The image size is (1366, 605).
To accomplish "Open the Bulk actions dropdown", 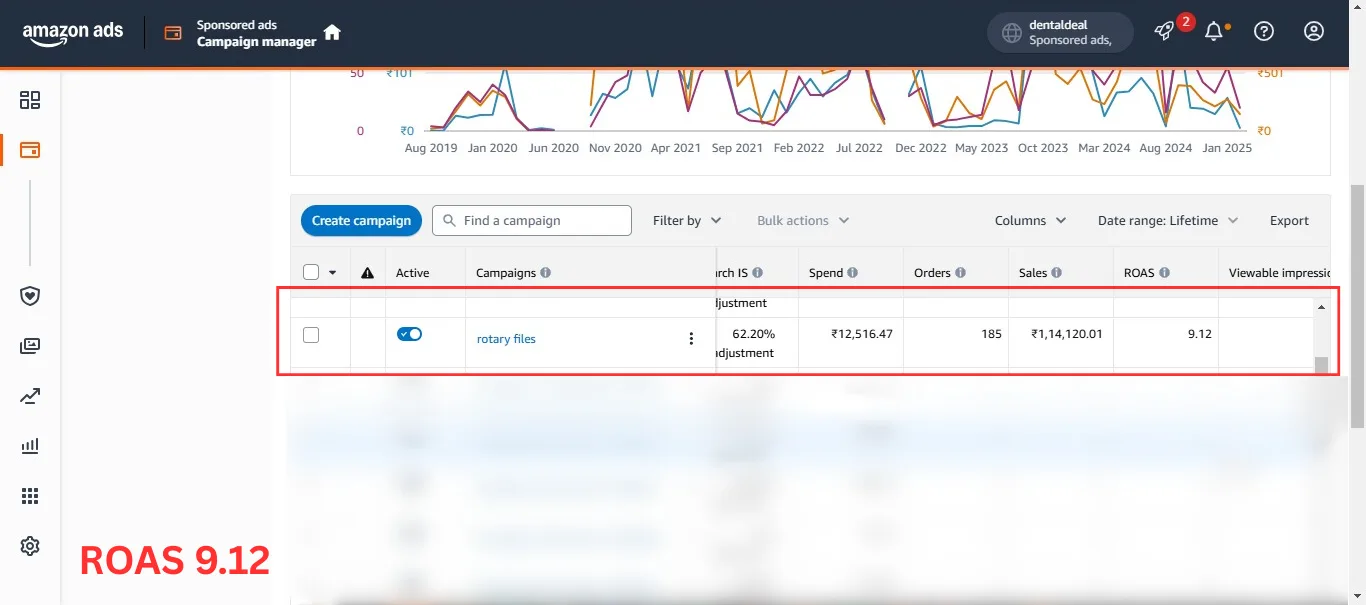I will (x=803, y=221).
